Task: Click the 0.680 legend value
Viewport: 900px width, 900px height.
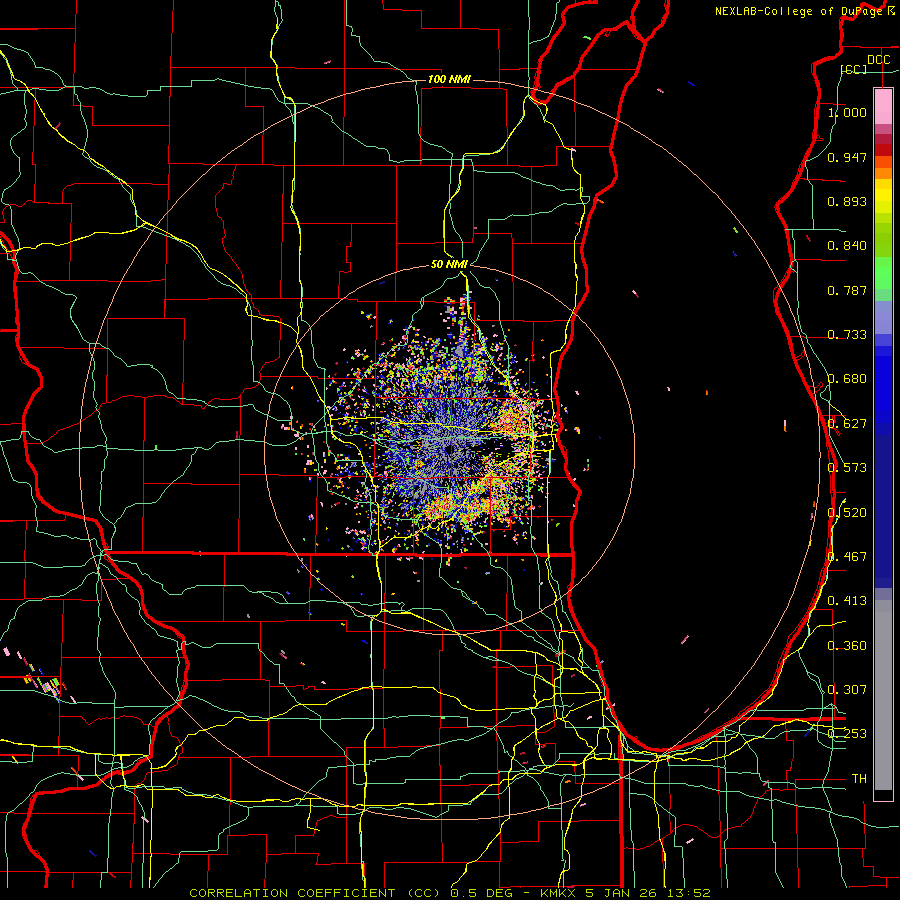Action: pyautogui.click(x=847, y=379)
